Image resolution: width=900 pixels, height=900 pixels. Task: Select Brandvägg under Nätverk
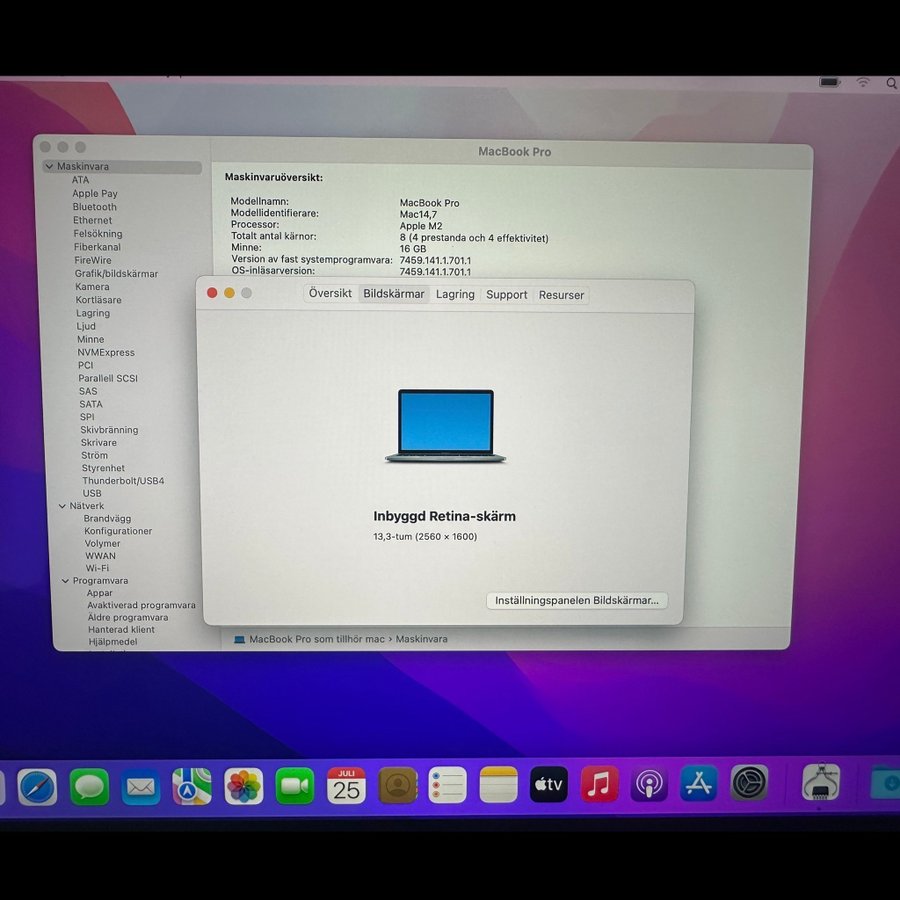(107, 518)
